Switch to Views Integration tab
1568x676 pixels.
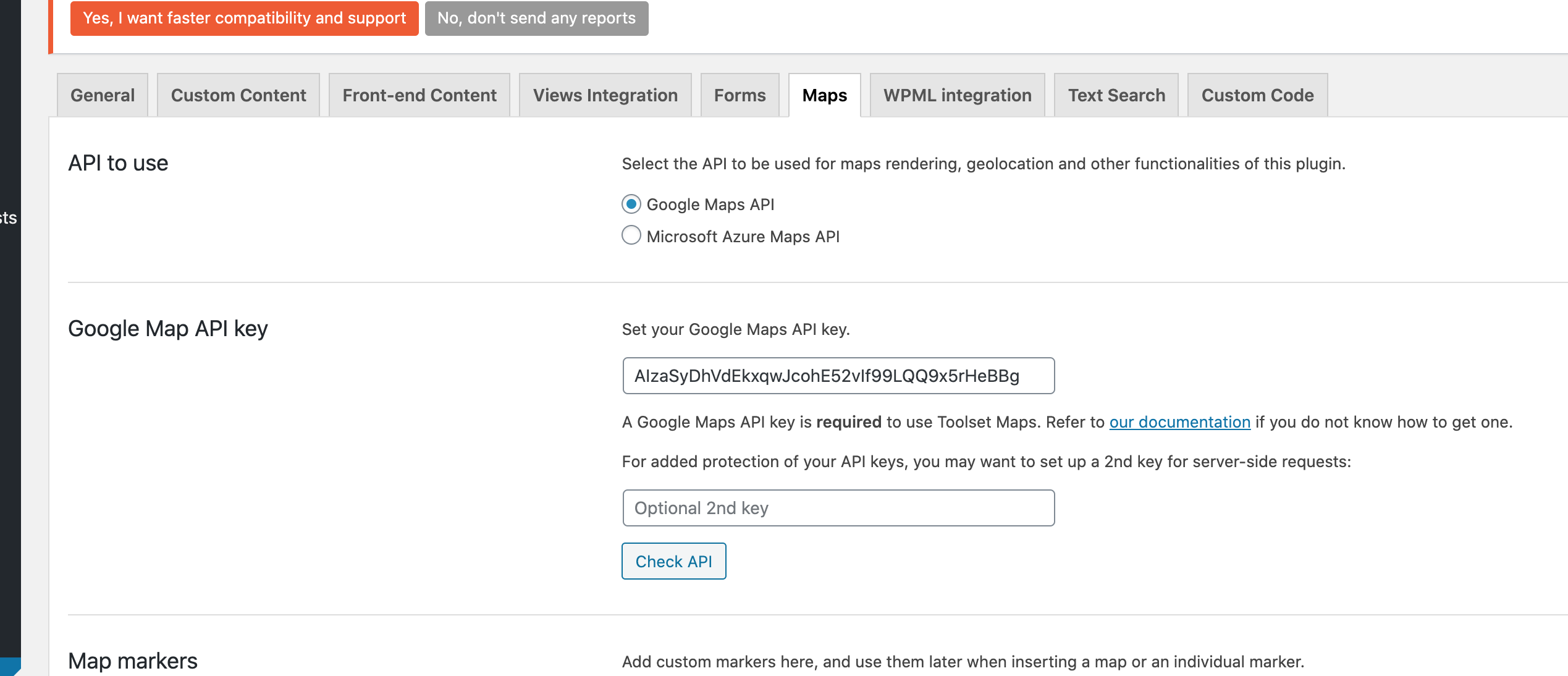605,95
